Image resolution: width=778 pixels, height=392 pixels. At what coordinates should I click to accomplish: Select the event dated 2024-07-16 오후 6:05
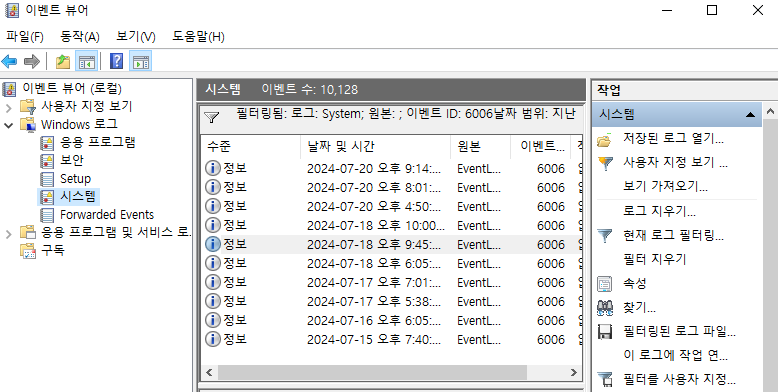[391, 321]
